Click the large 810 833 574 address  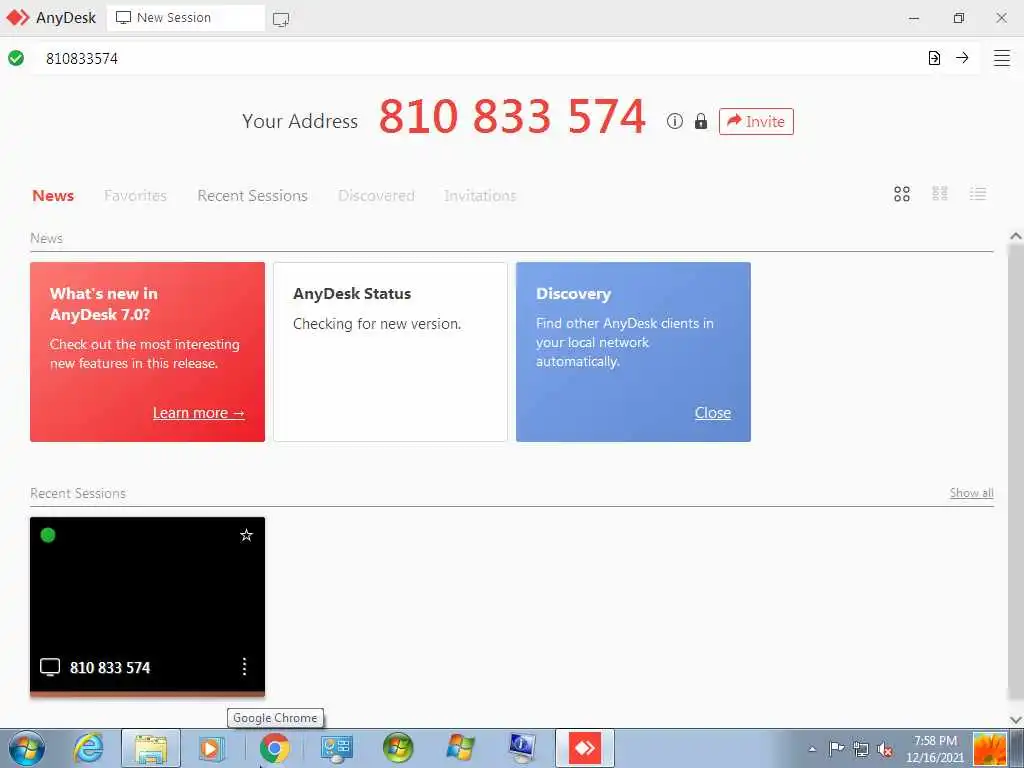512,117
